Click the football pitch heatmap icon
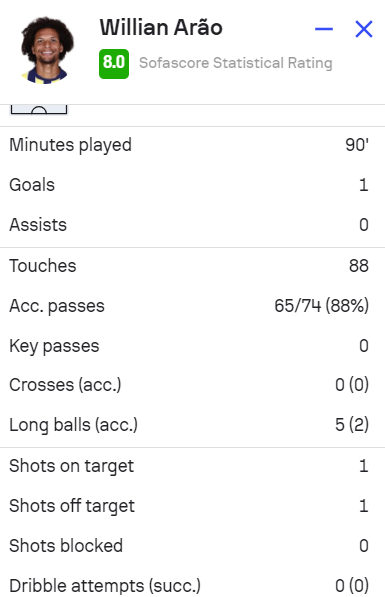 [x=39, y=109]
